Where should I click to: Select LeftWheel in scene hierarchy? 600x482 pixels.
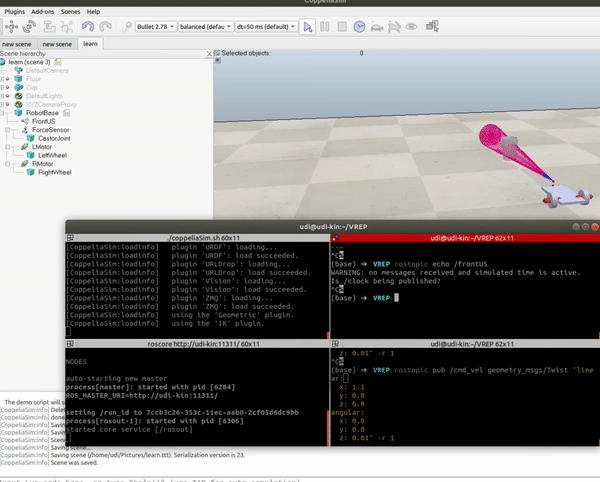[x=52, y=155]
